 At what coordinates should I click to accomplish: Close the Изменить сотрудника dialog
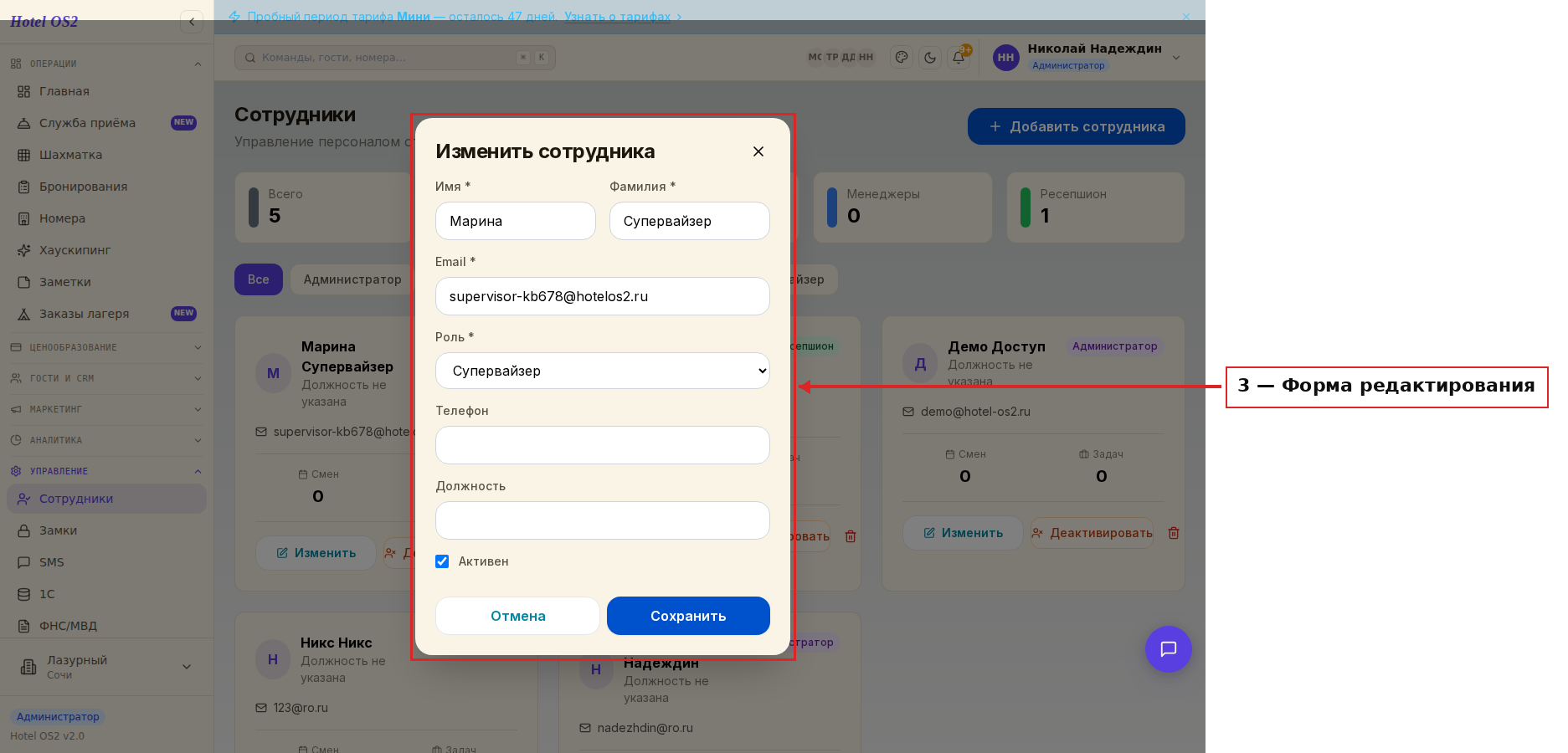758,151
